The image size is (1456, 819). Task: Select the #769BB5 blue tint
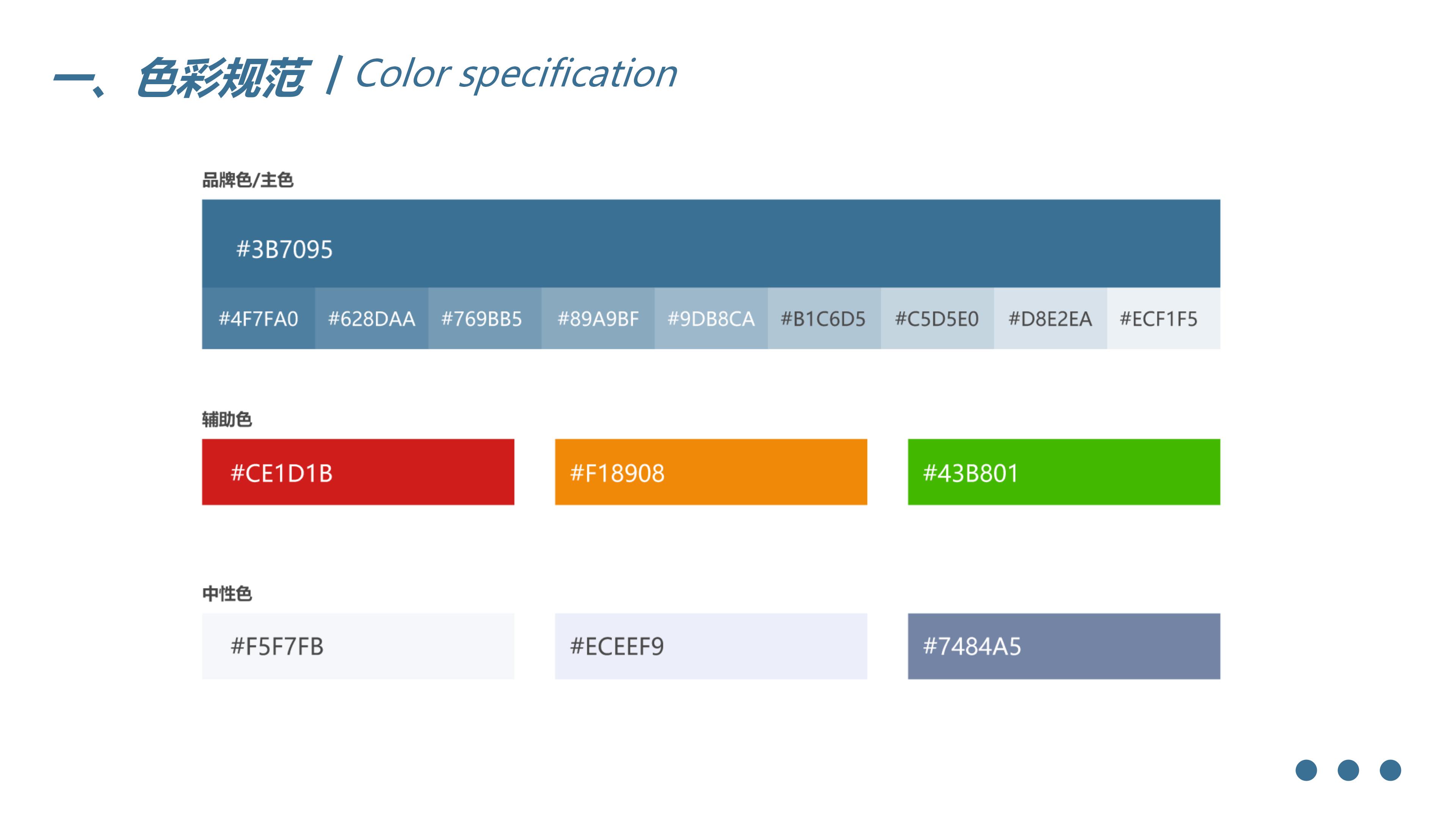485,318
